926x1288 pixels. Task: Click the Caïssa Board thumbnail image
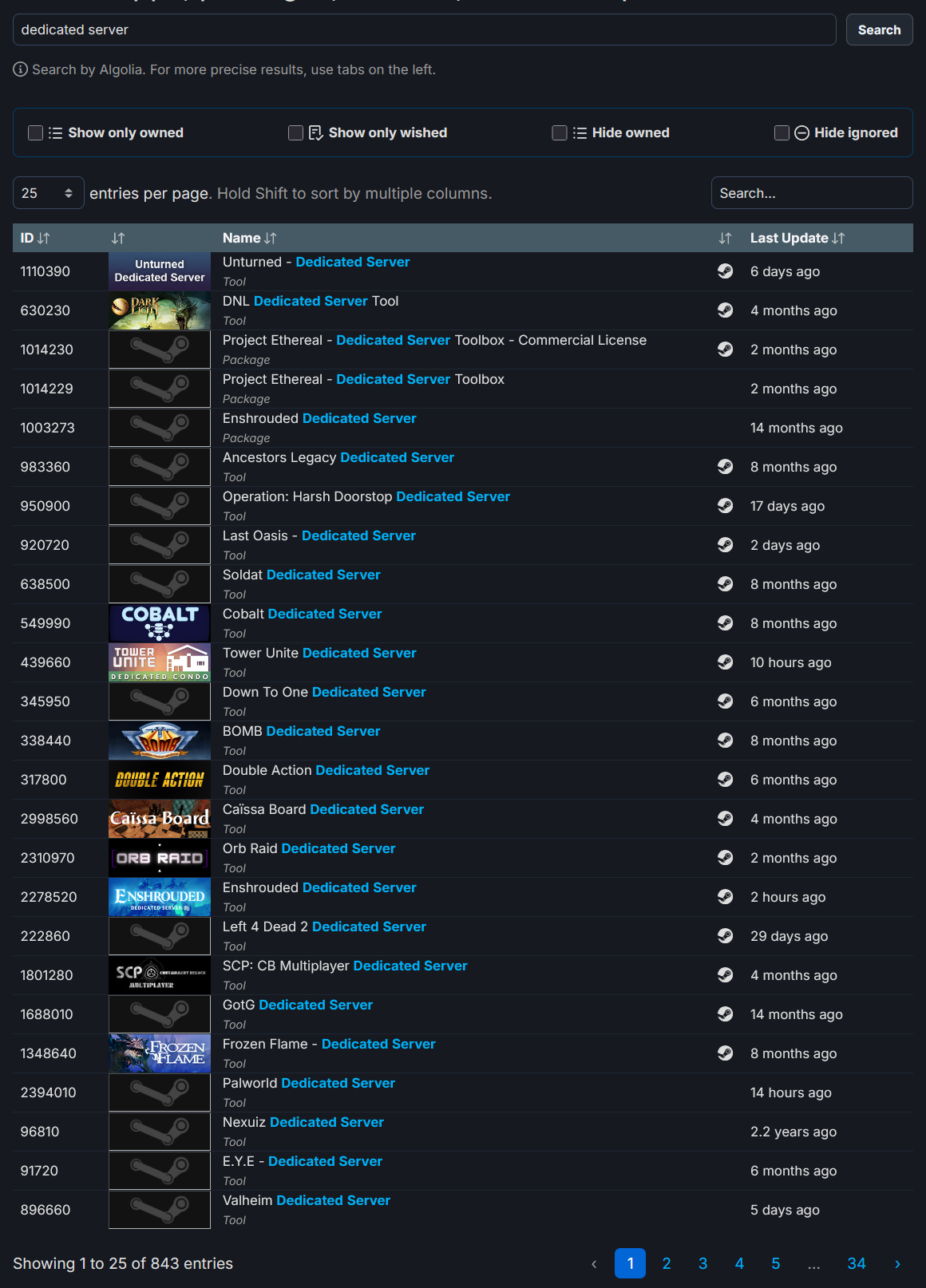(160, 819)
